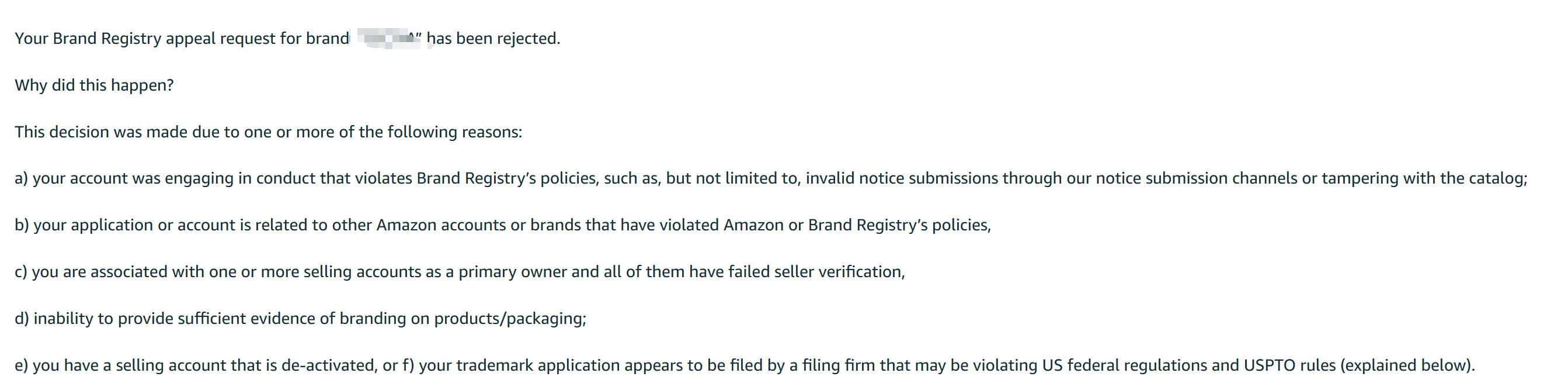Click the 'Why did this happen?' line
This screenshot has height=390, width=1568.
point(95,85)
